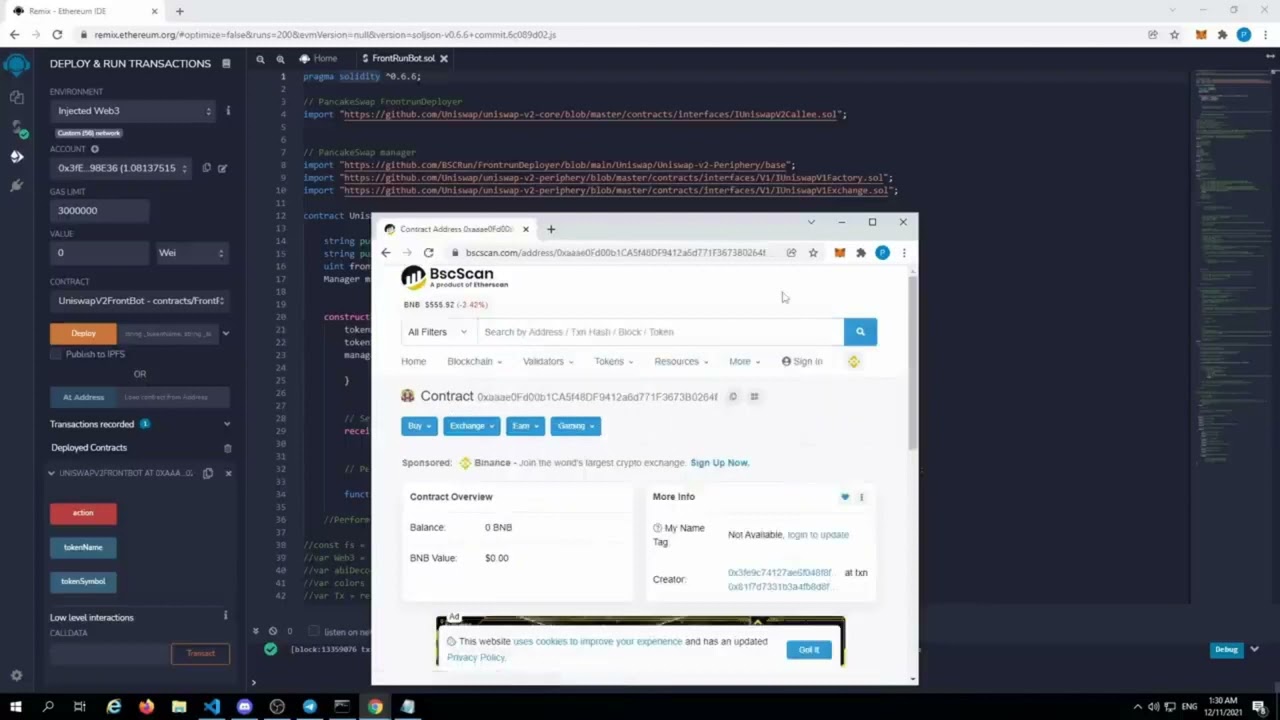Click BscScan search magnifier button
Screen dimensions: 1280x720
tap(860, 332)
